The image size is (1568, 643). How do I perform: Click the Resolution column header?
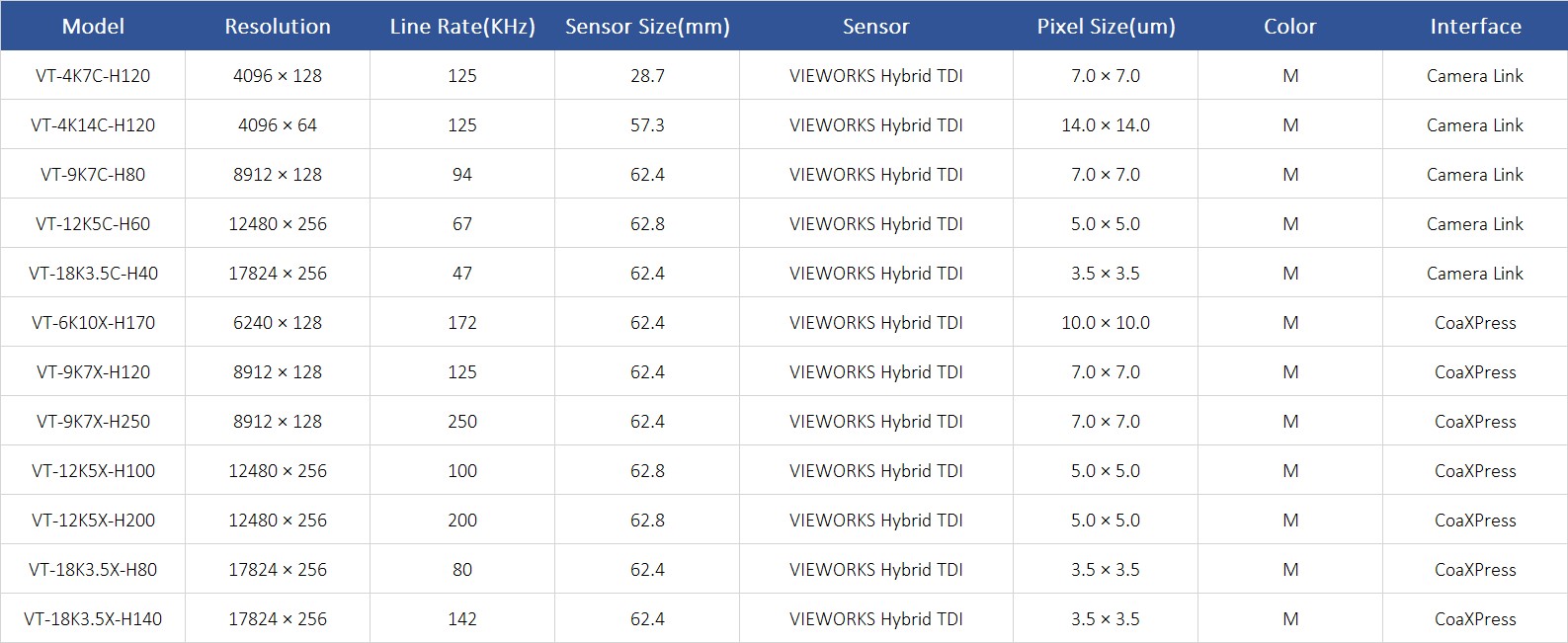click(x=278, y=27)
